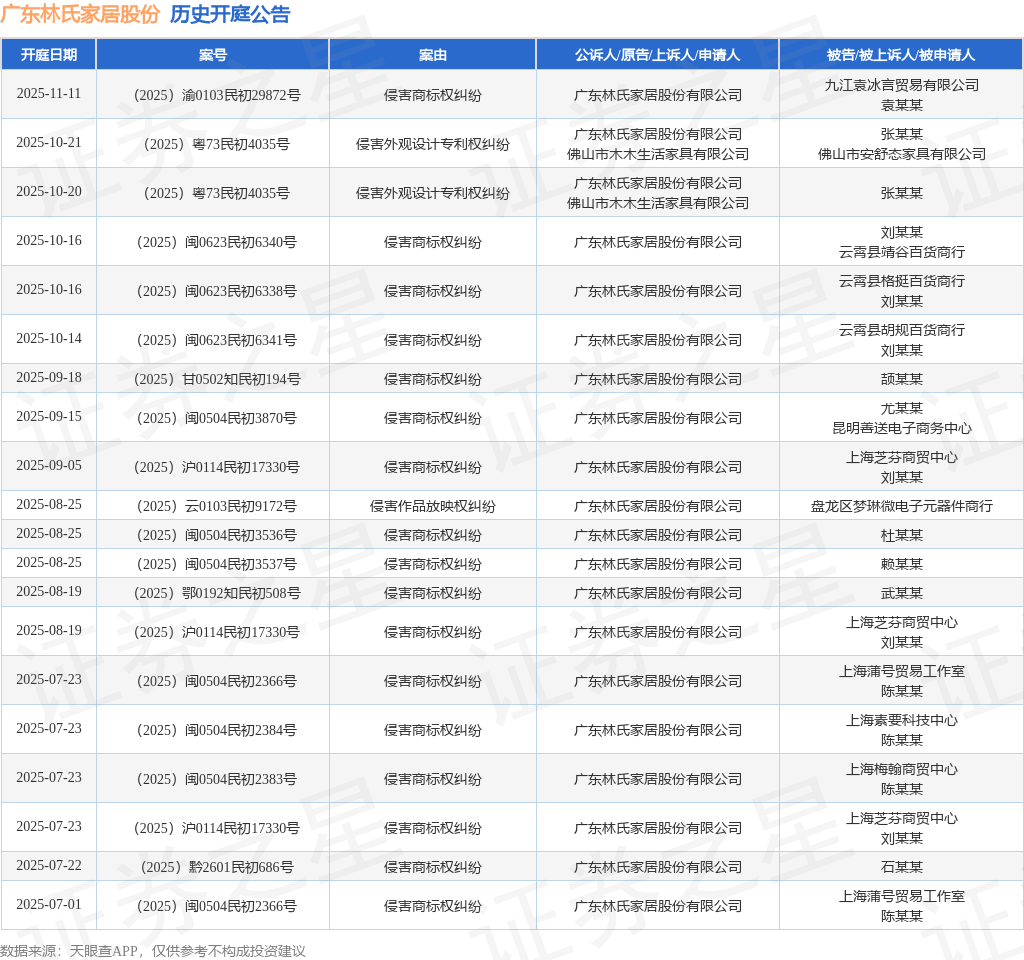
Task: Open case (2025)渝0103民初29872号
Action: [212, 95]
